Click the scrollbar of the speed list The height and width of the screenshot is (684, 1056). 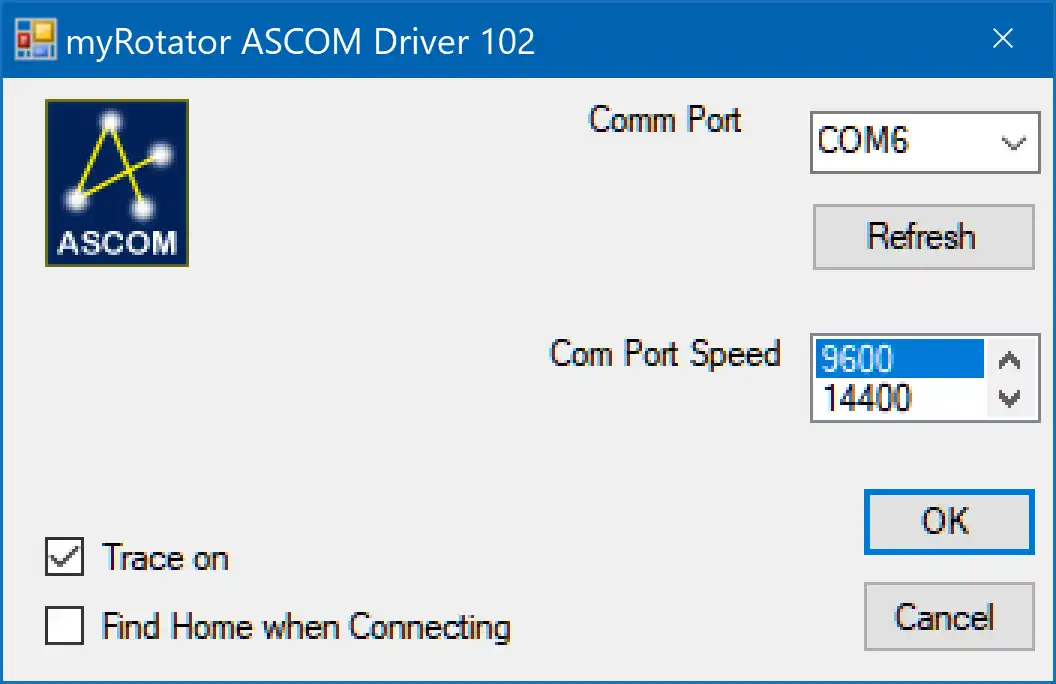pyautogui.click(x=1009, y=379)
